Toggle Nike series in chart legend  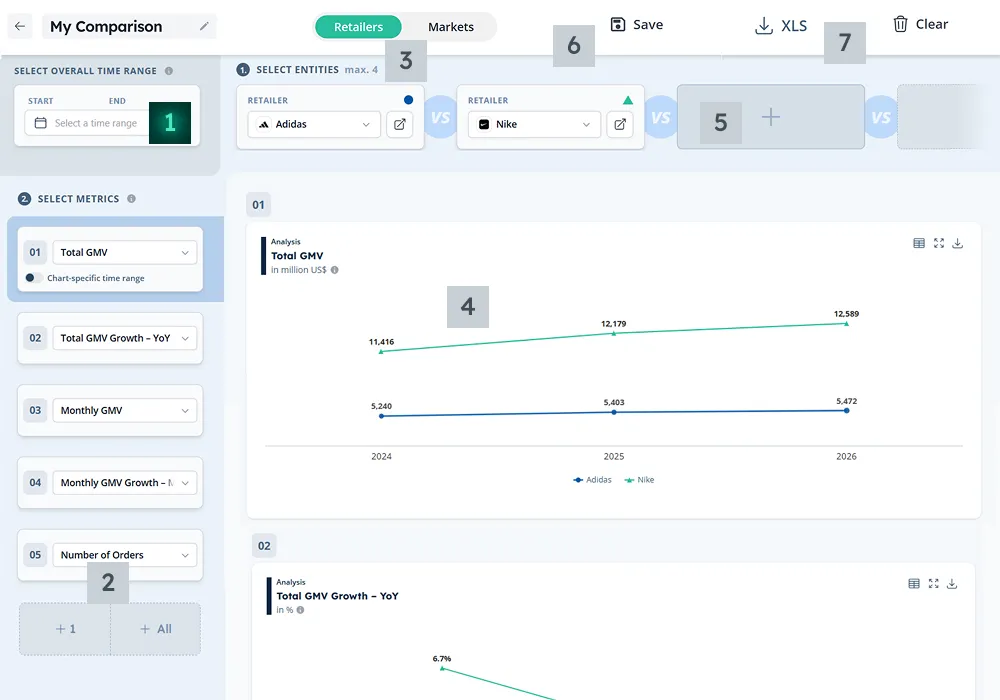point(639,480)
